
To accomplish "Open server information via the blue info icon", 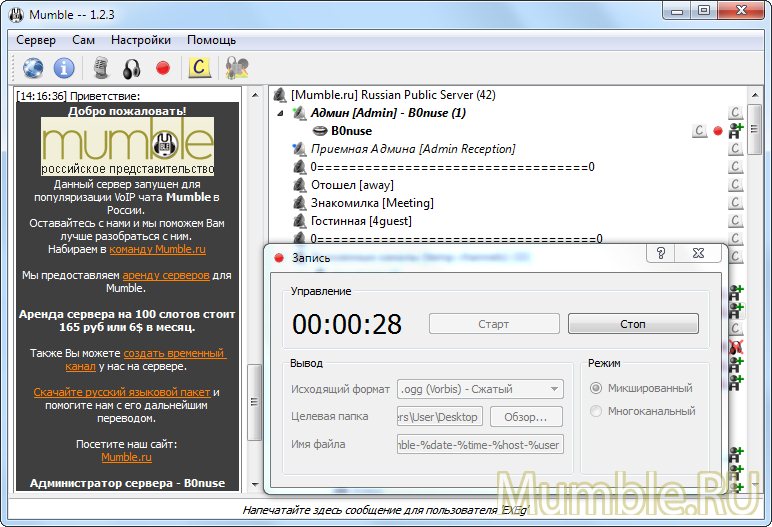I will (64, 68).
